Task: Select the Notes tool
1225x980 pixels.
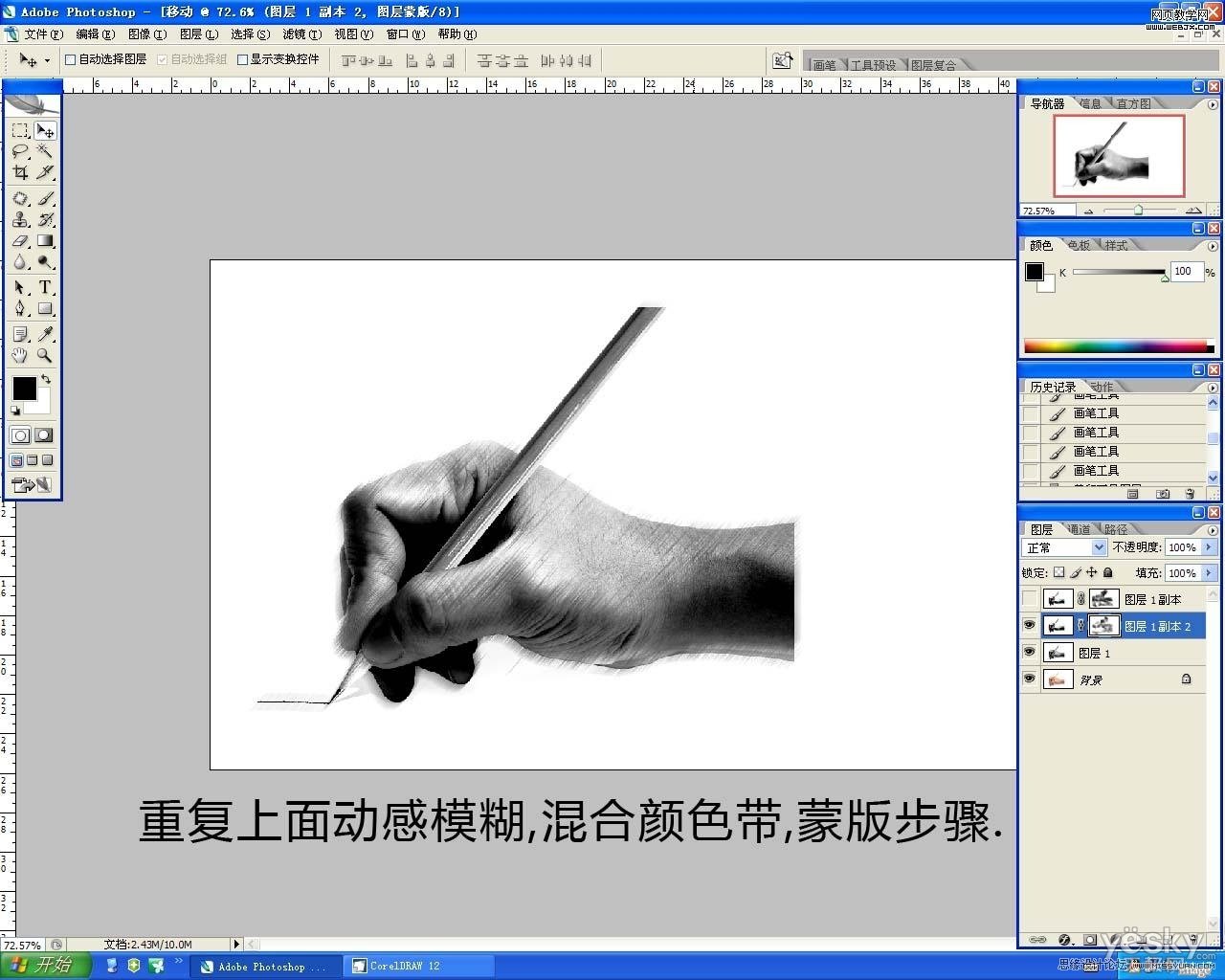Action: pos(20,334)
